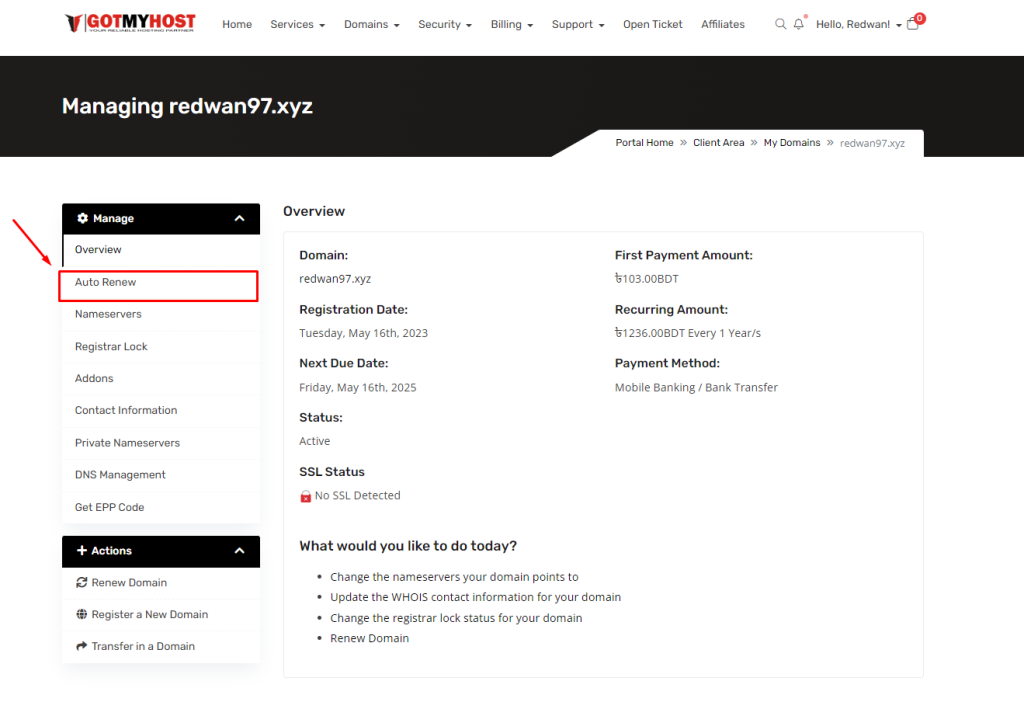
Task: Open the Domains dropdown menu
Action: 371,24
